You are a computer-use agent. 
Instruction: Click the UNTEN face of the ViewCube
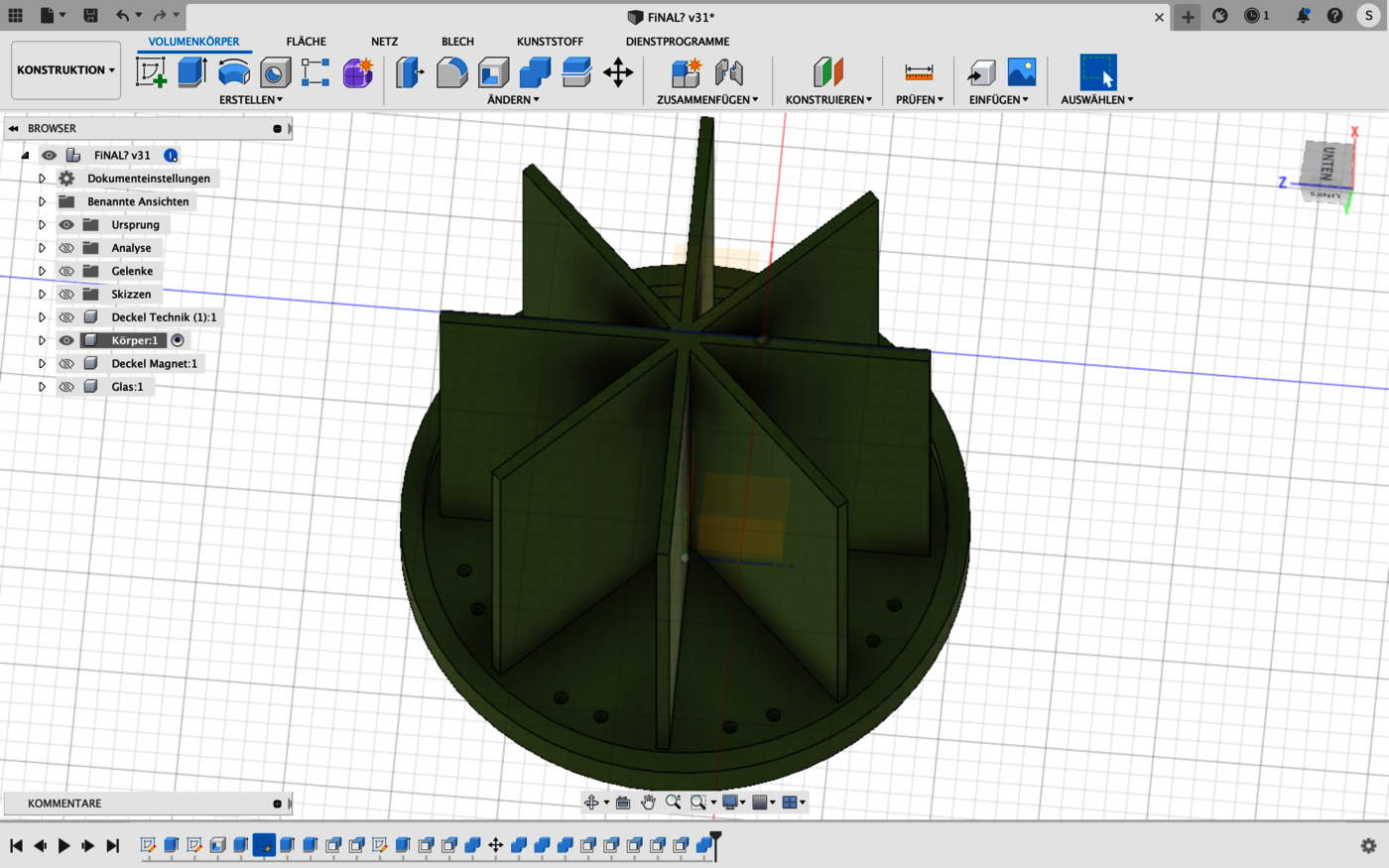pyautogui.click(x=1328, y=165)
